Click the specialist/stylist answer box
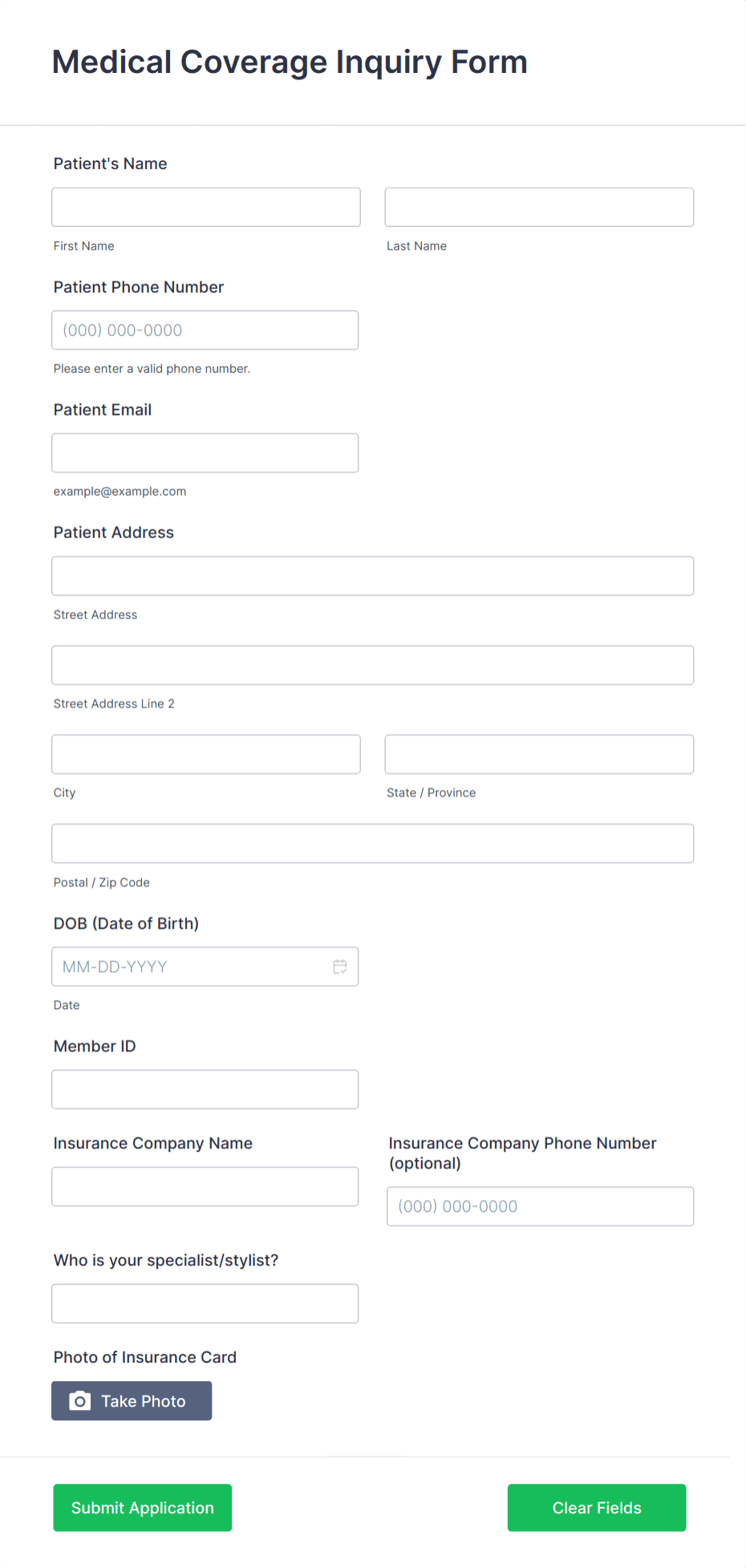The width and height of the screenshot is (746, 1568). point(205,1303)
